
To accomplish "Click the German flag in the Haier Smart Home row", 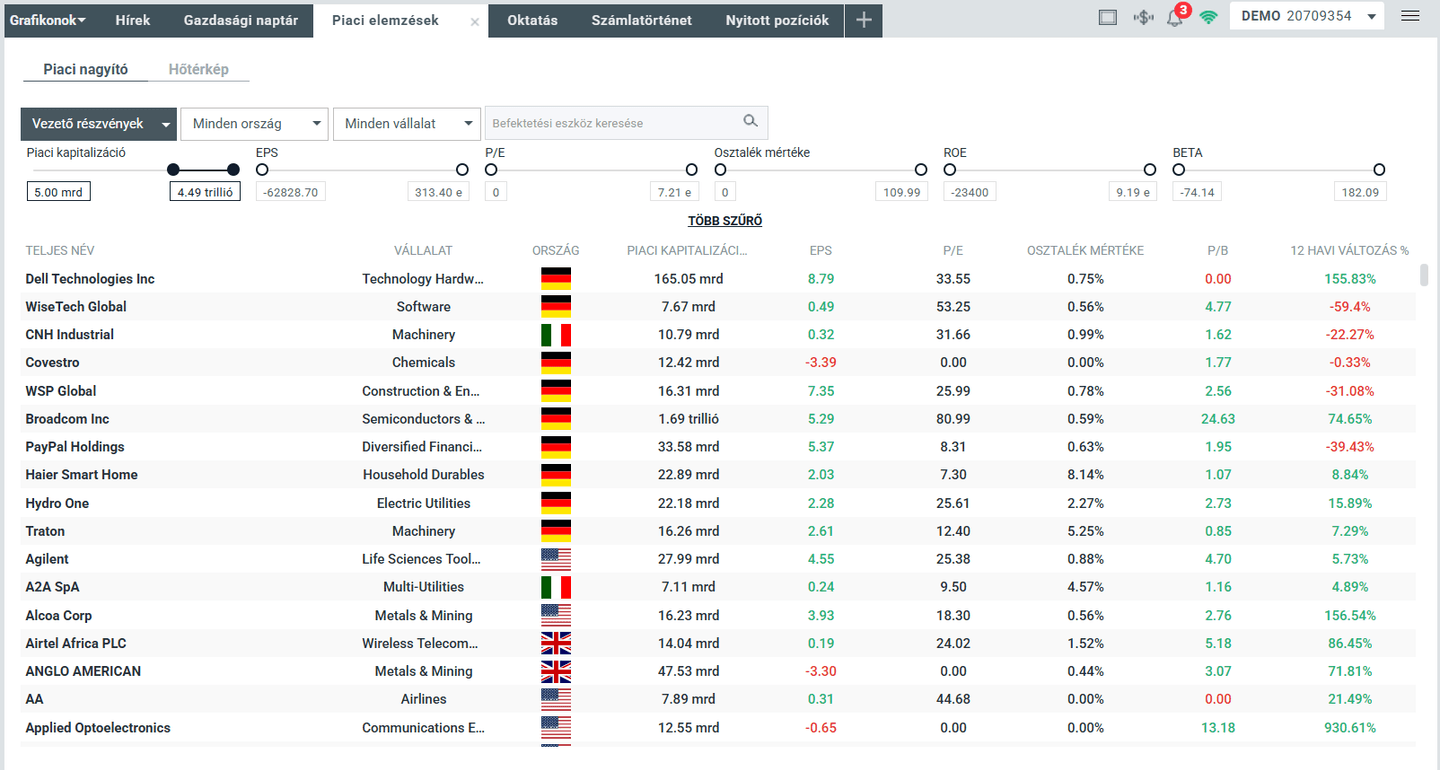I will [x=556, y=475].
